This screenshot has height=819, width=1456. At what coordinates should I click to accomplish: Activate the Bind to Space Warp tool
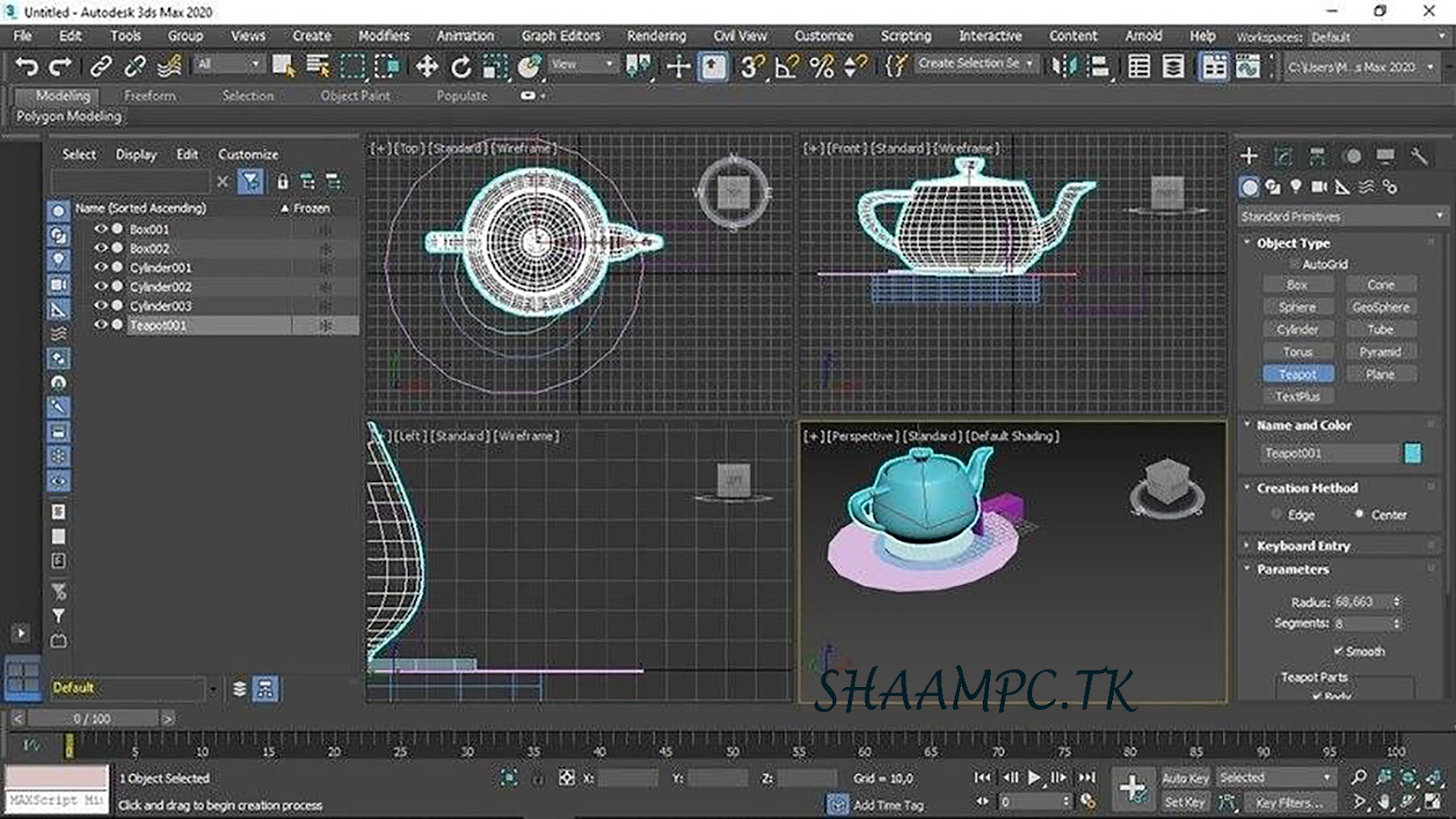click(x=169, y=66)
